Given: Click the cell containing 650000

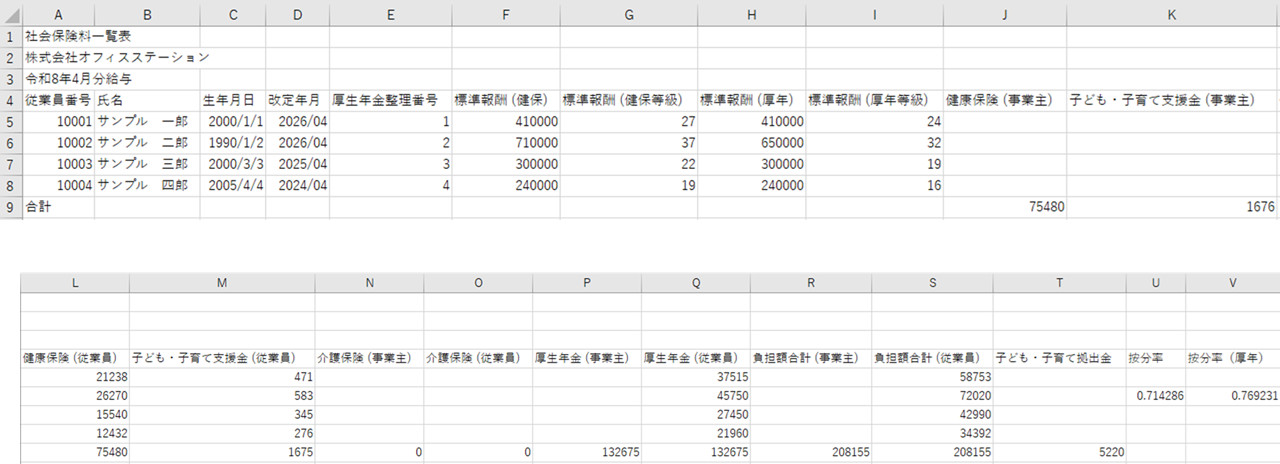Looking at the screenshot, I should tap(751, 143).
